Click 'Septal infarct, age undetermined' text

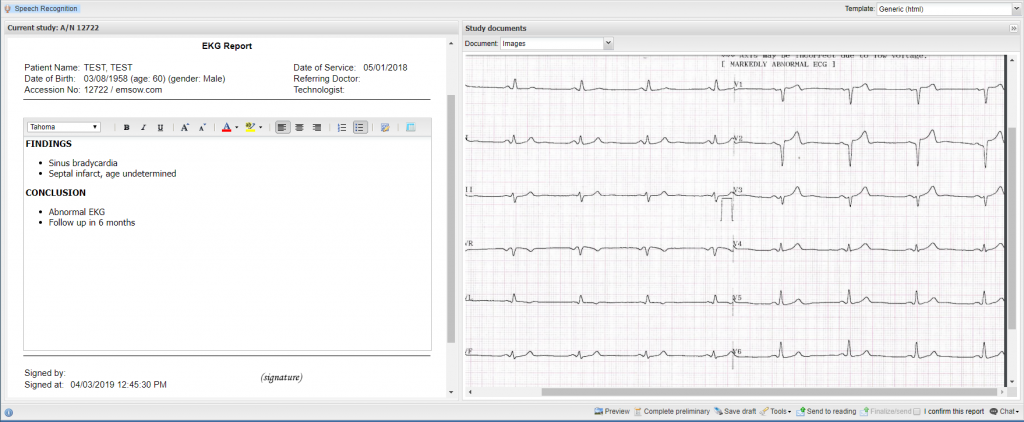click(x=112, y=174)
